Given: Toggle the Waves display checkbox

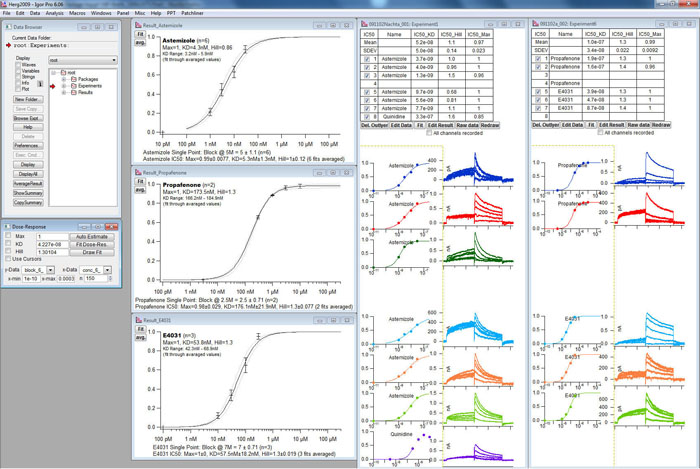Looking at the screenshot, I should tap(18, 65).
